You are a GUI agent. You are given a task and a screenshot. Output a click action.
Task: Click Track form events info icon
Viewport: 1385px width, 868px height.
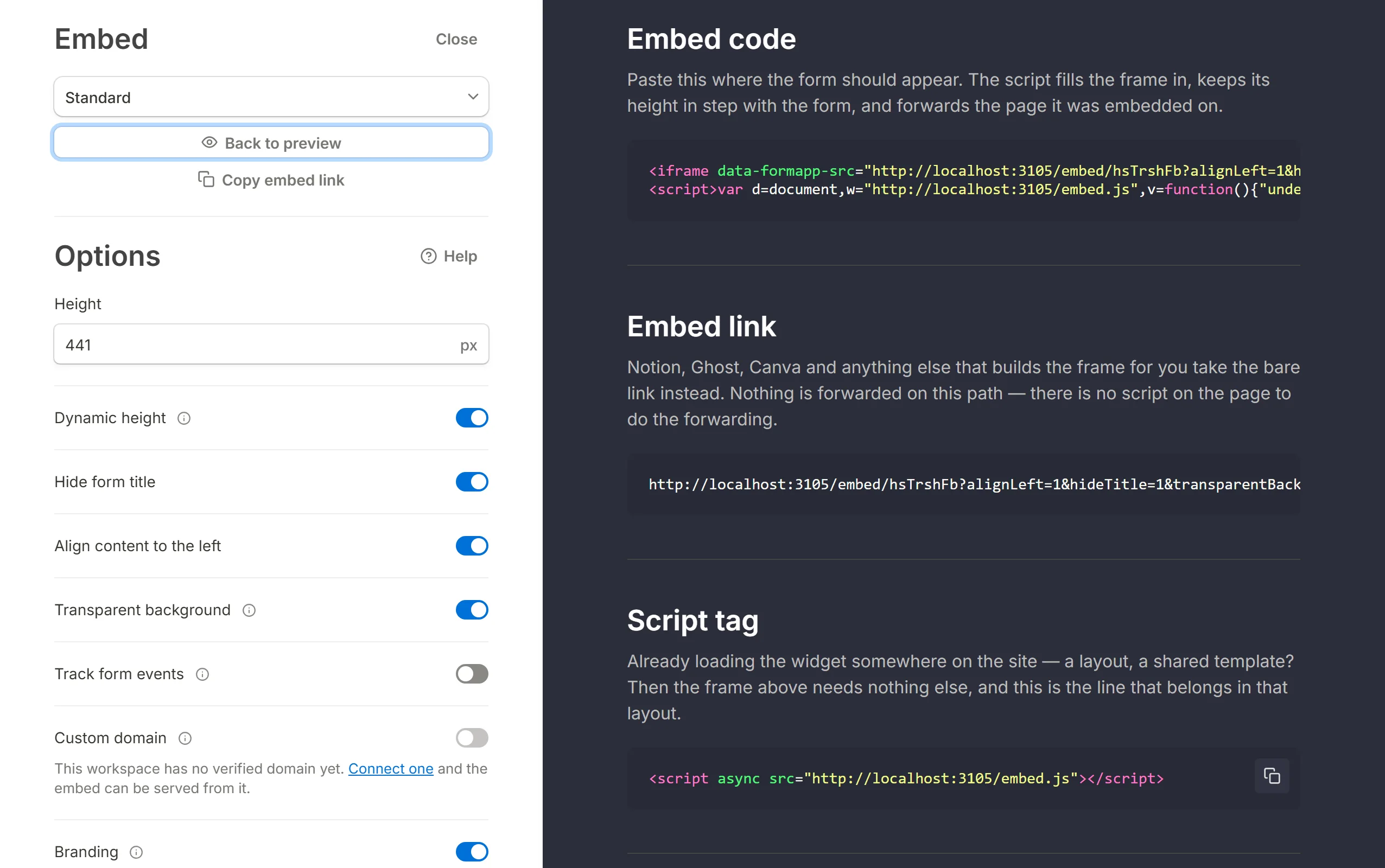202,674
